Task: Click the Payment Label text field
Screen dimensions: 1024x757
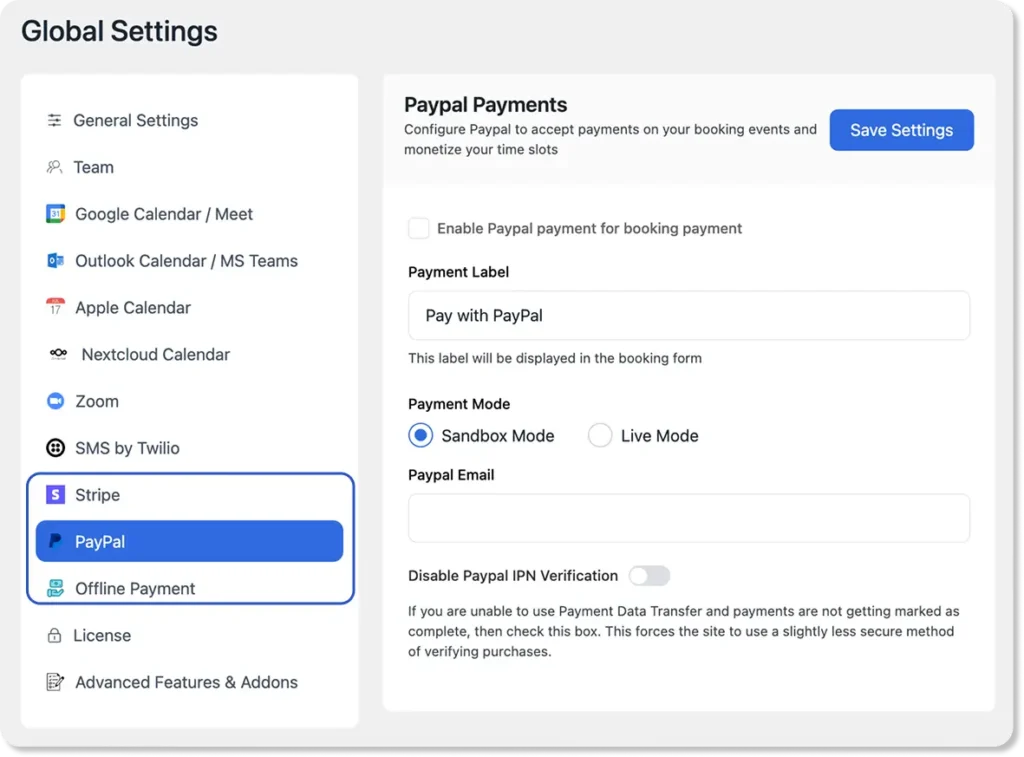Action: (x=689, y=316)
